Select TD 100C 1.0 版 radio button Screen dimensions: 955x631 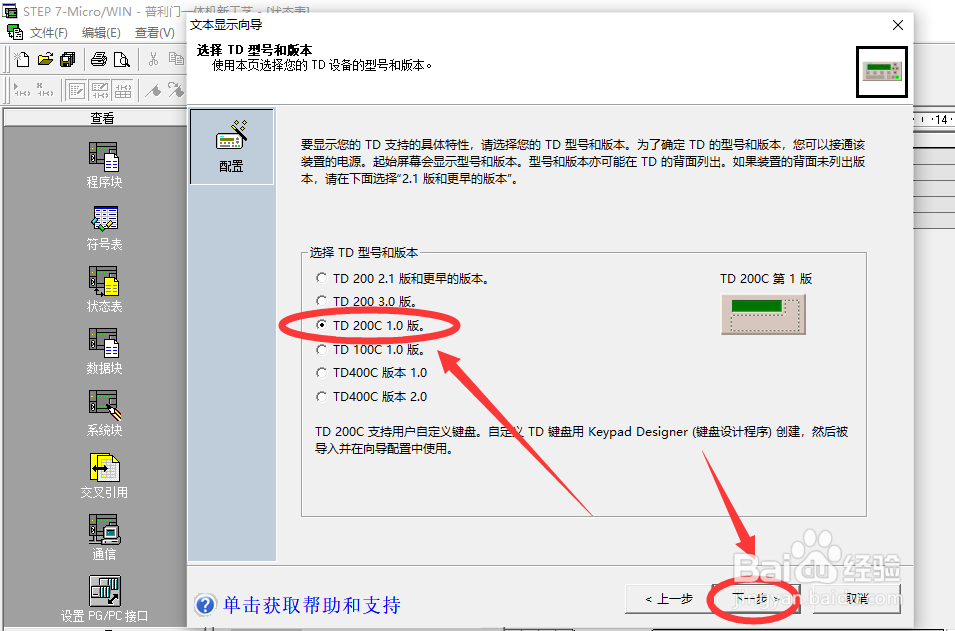click(x=322, y=350)
